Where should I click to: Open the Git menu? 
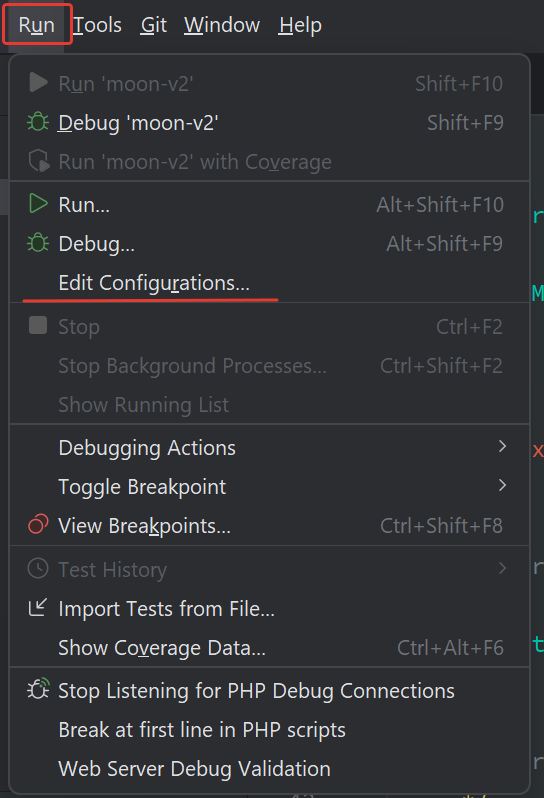pos(154,25)
